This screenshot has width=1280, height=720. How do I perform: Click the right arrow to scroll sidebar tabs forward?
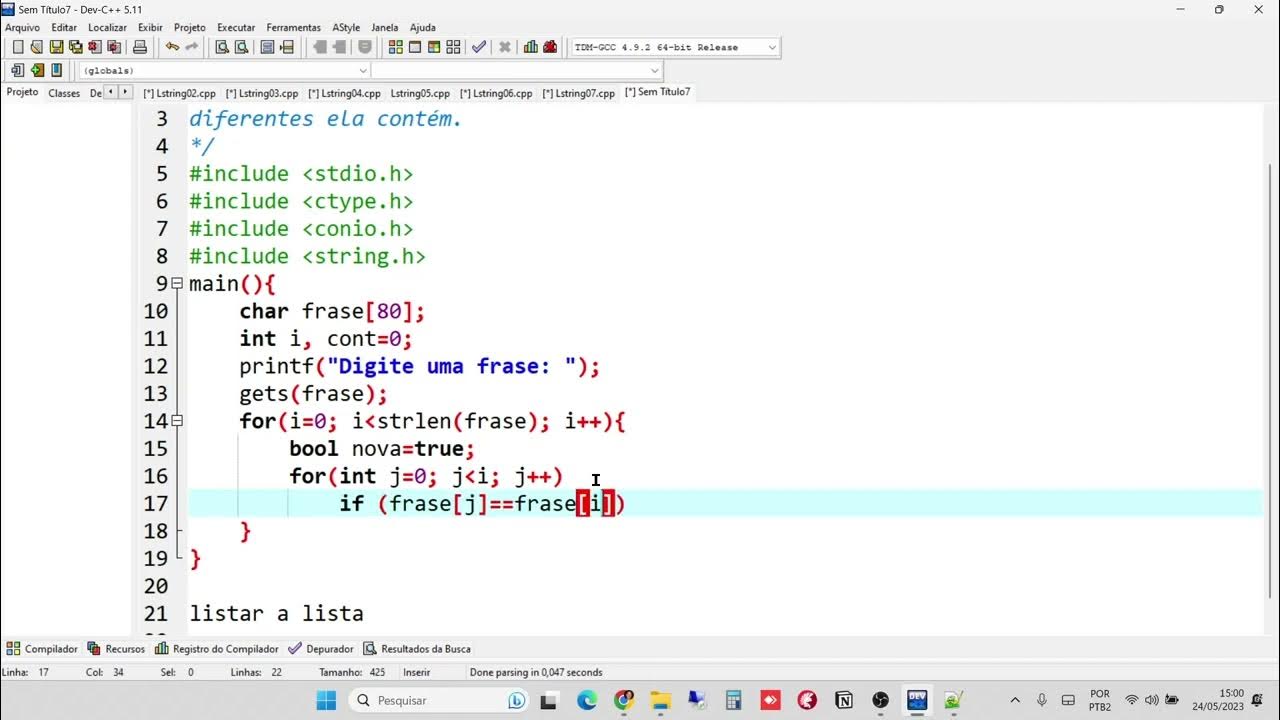(125, 92)
